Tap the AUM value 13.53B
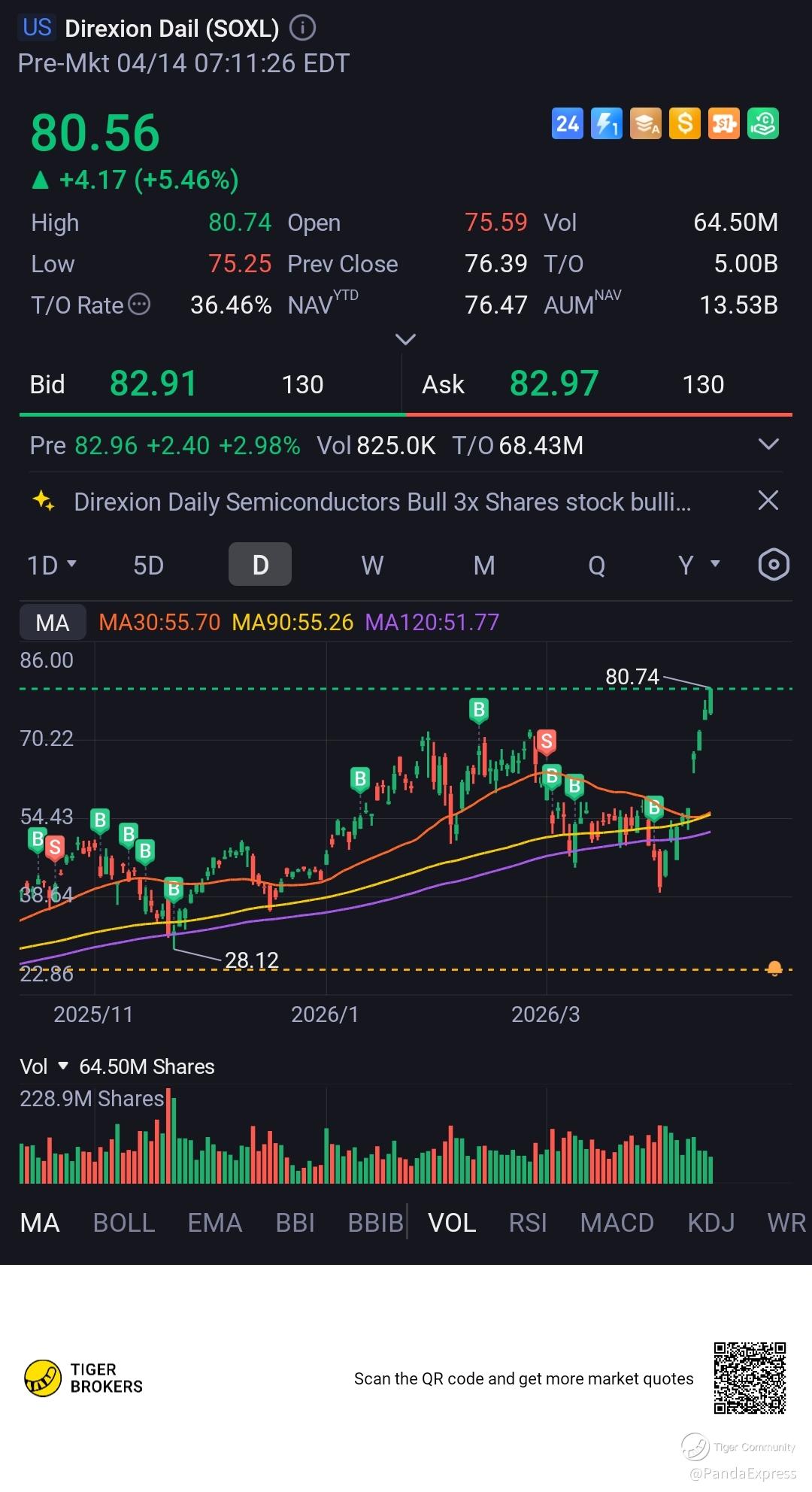The image size is (812, 1492). point(738,305)
